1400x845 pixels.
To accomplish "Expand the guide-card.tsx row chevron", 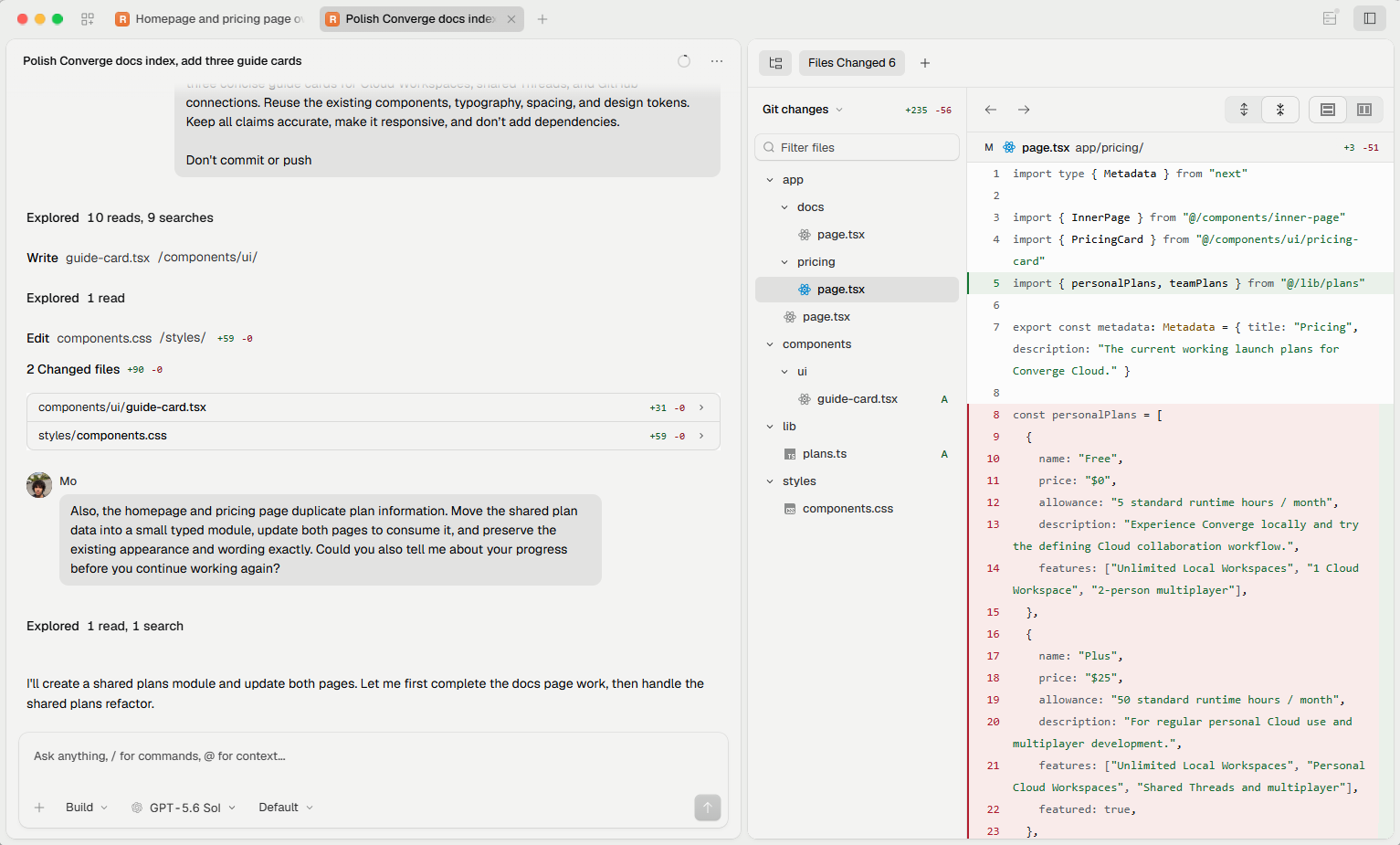I will 701,407.
